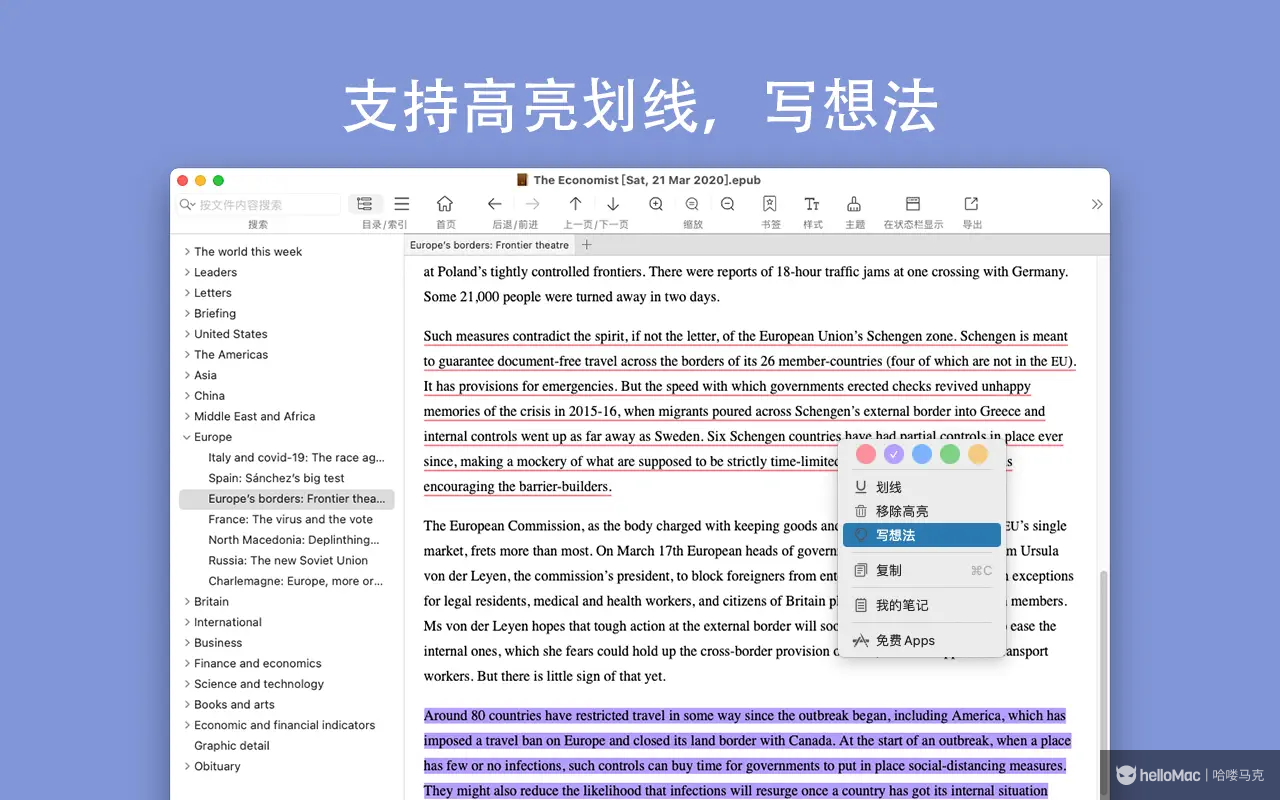Focus the content search field

tap(260, 205)
